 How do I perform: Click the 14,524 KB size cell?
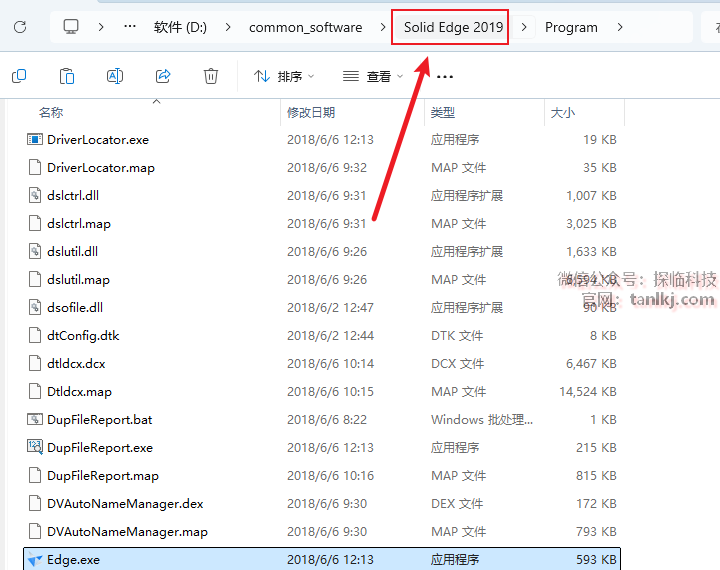coord(588,392)
